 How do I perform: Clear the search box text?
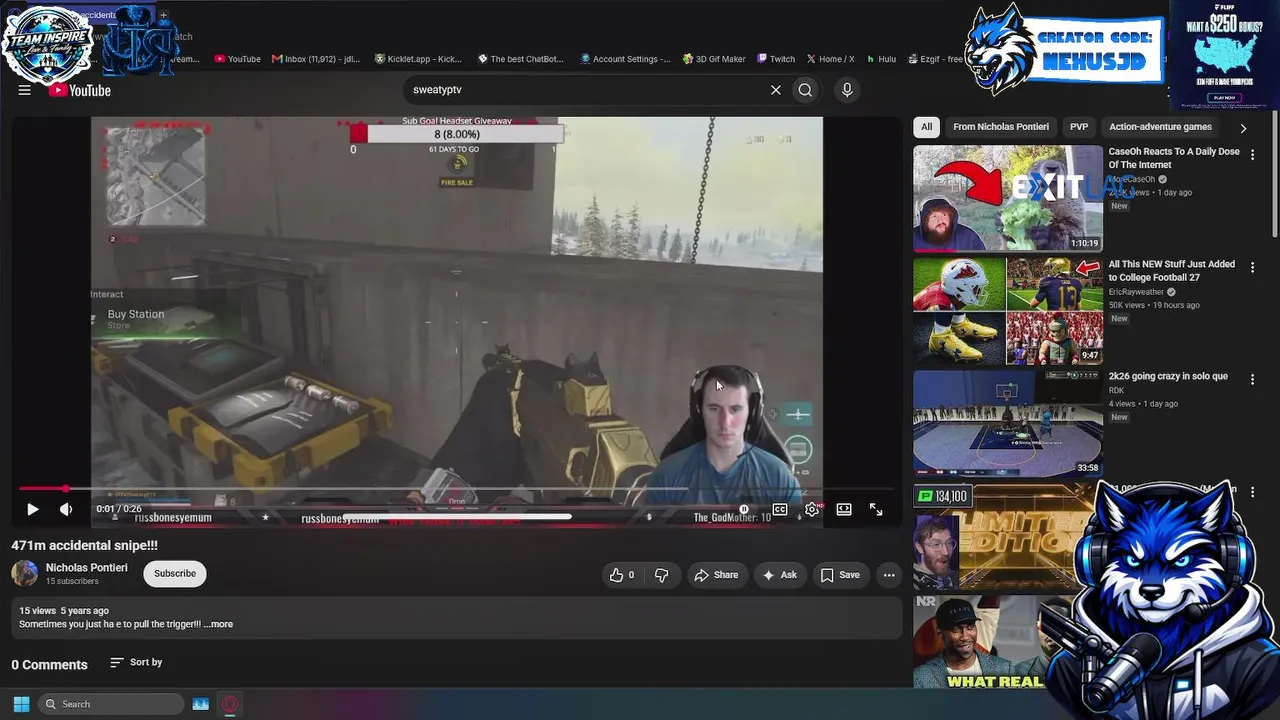click(x=775, y=90)
